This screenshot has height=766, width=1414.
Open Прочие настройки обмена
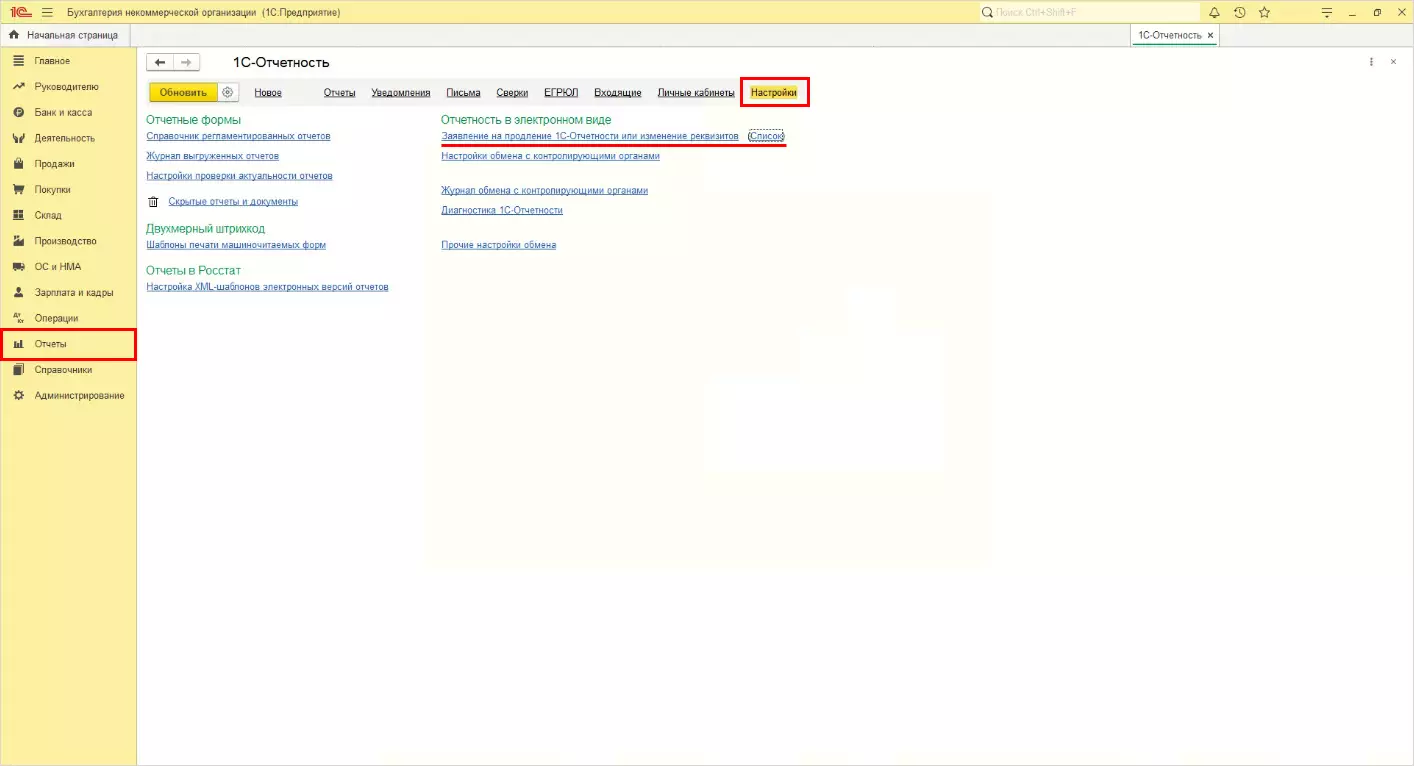click(498, 245)
